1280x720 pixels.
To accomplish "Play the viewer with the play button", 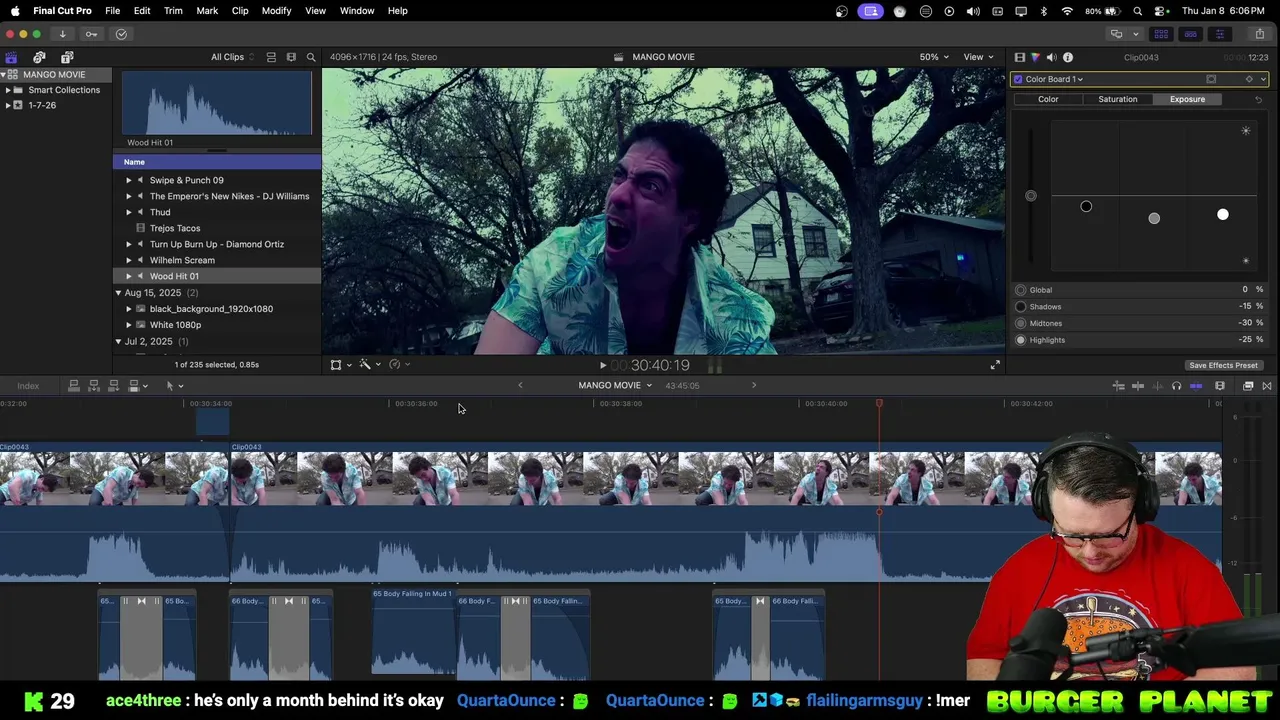I will [602, 366].
